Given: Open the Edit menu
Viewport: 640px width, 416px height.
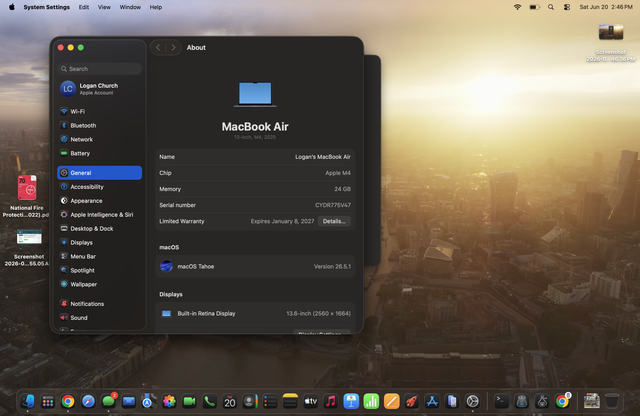Looking at the screenshot, I should click(84, 7).
